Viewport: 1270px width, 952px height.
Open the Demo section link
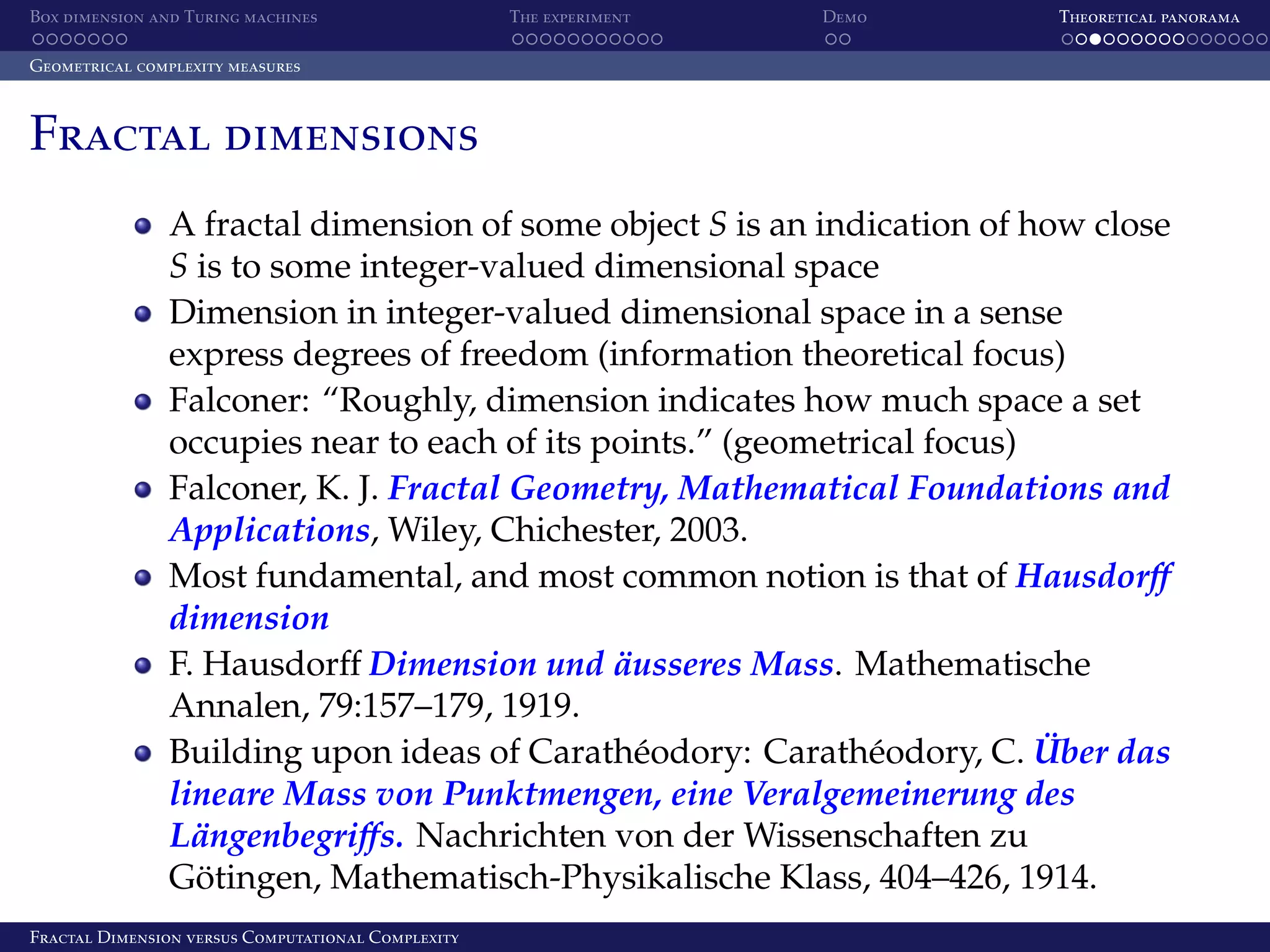coord(844,17)
